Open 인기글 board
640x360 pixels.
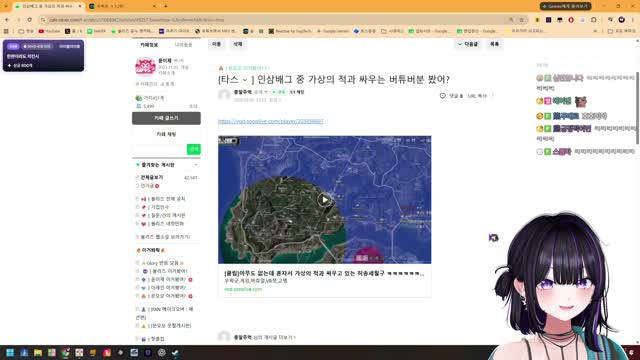[147, 186]
